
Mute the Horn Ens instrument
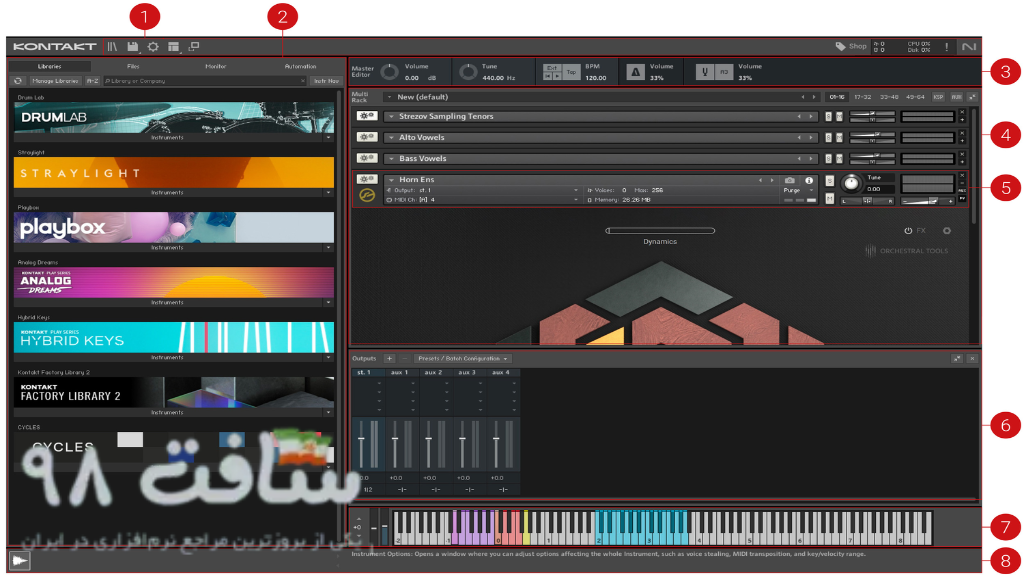pos(829,199)
